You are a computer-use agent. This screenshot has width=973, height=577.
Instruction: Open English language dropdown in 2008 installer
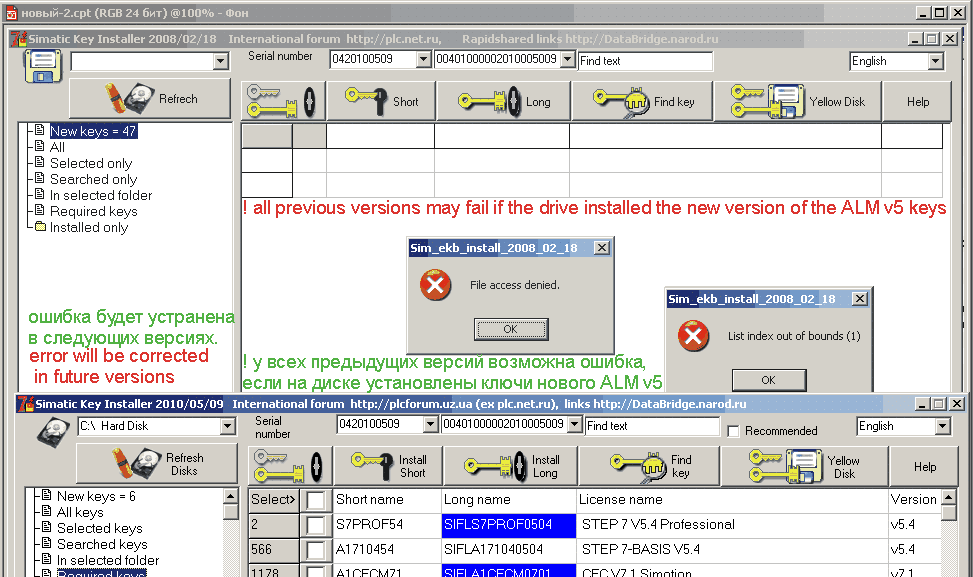coord(936,61)
